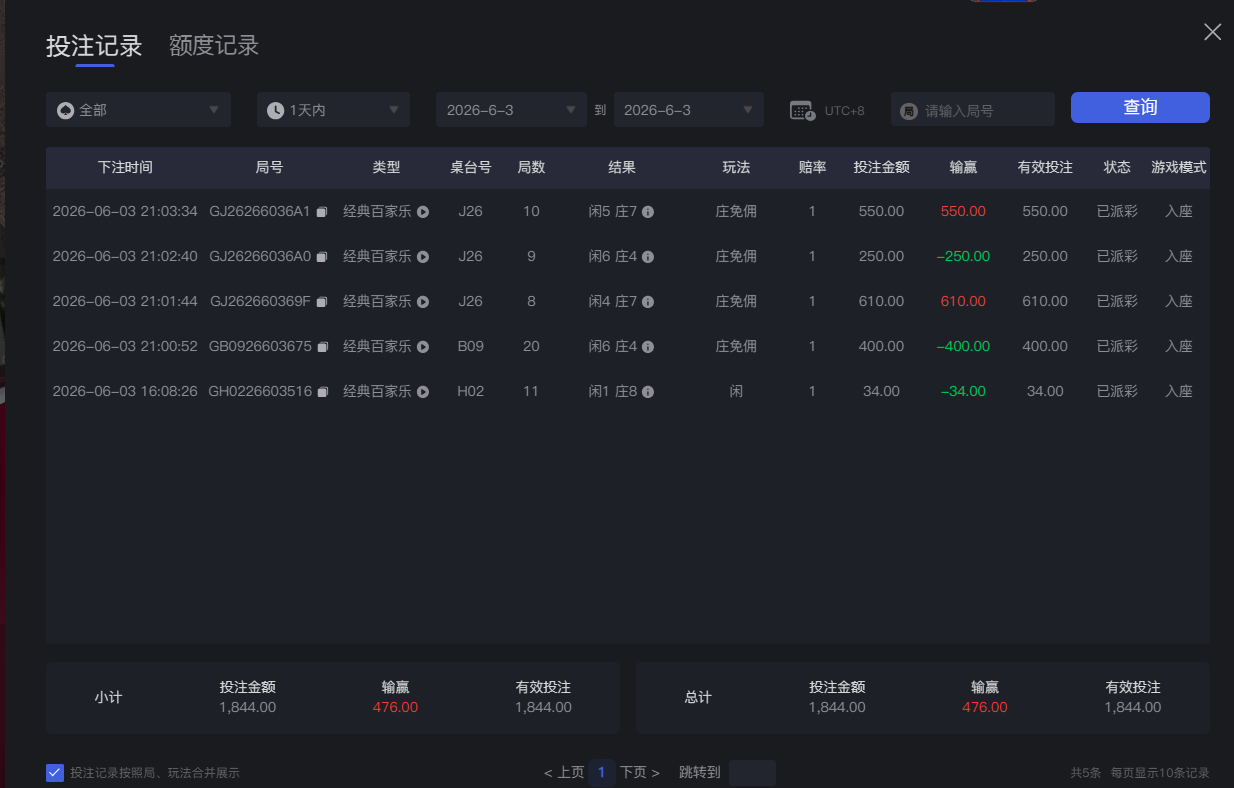Copy round number GJ26266036A1
The height and width of the screenshot is (788, 1234).
click(322, 212)
